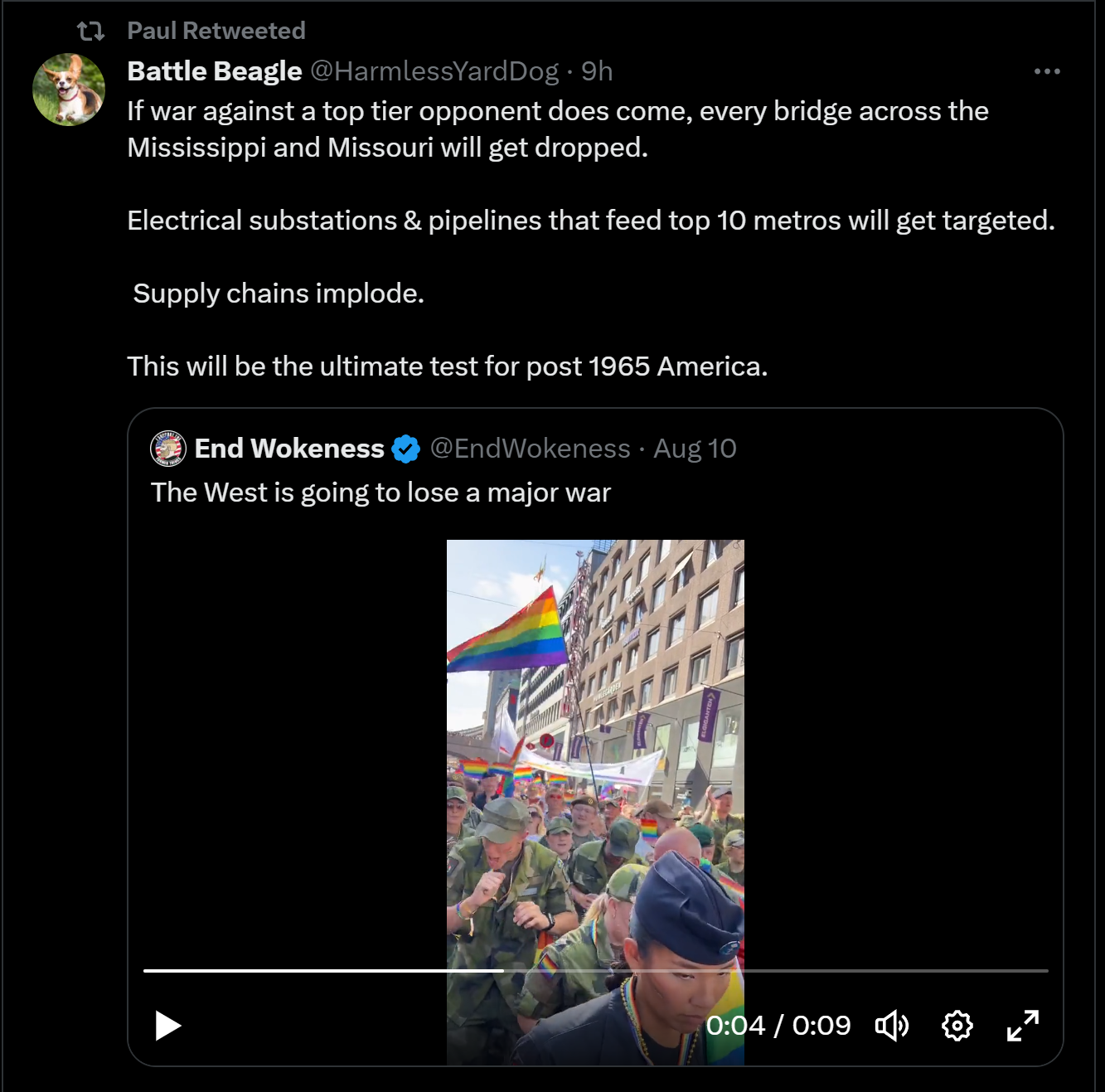This screenshot has height=1092, width=1105.
Task: Open the three-dot more options menu
Action: (x=1047, y=71)
